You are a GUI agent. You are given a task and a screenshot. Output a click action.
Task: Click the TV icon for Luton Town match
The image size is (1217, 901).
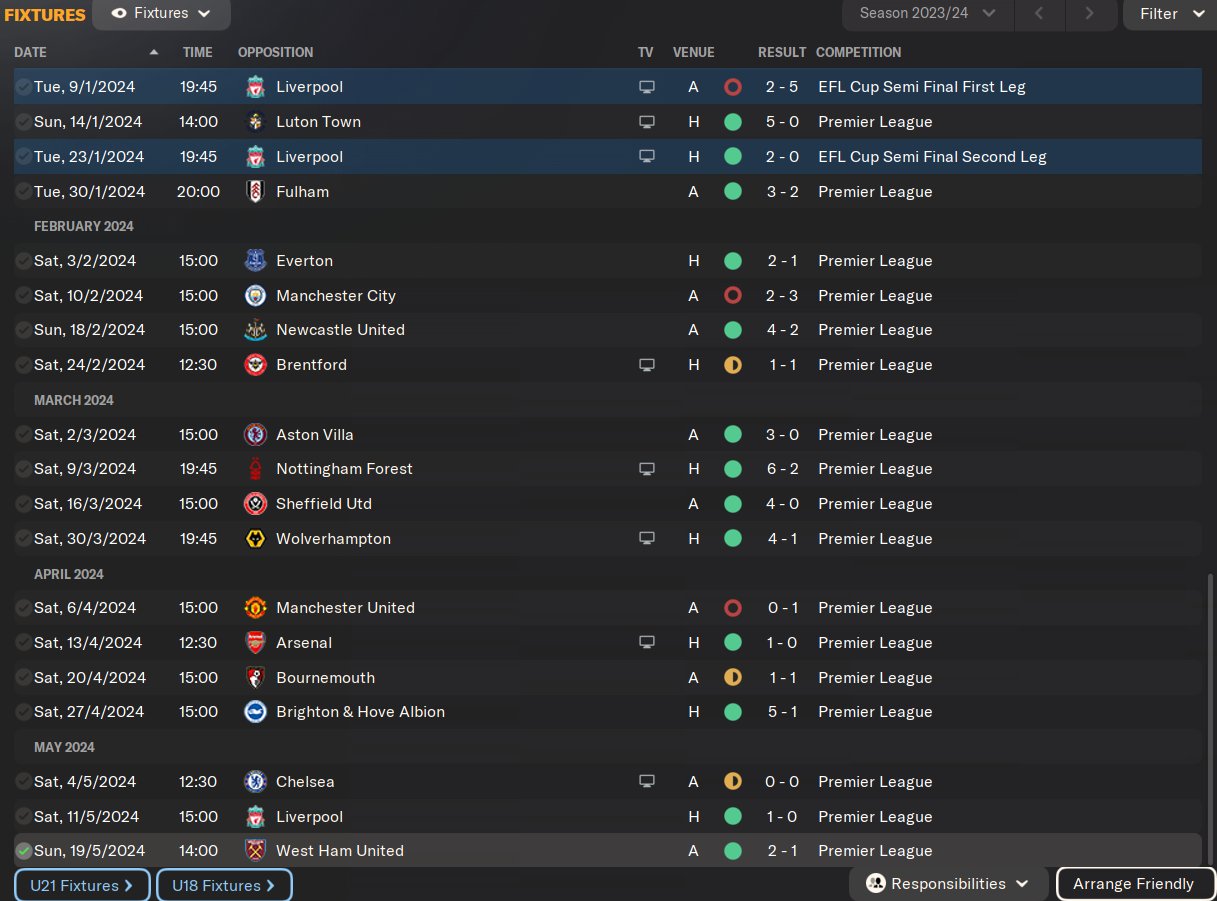(647, 122)
